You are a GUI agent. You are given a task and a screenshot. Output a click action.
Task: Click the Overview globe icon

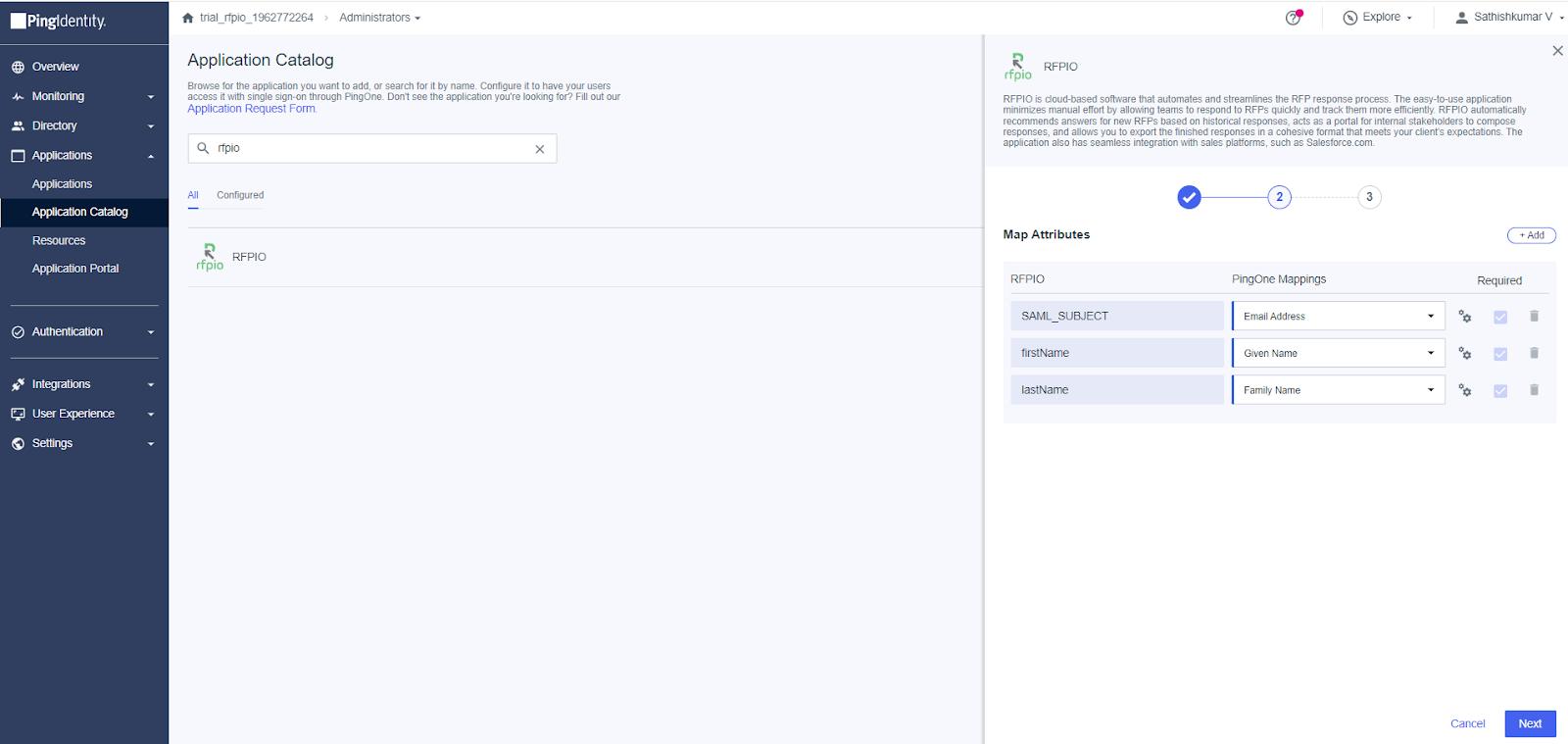pyautogui.click(x=18, y=68)
